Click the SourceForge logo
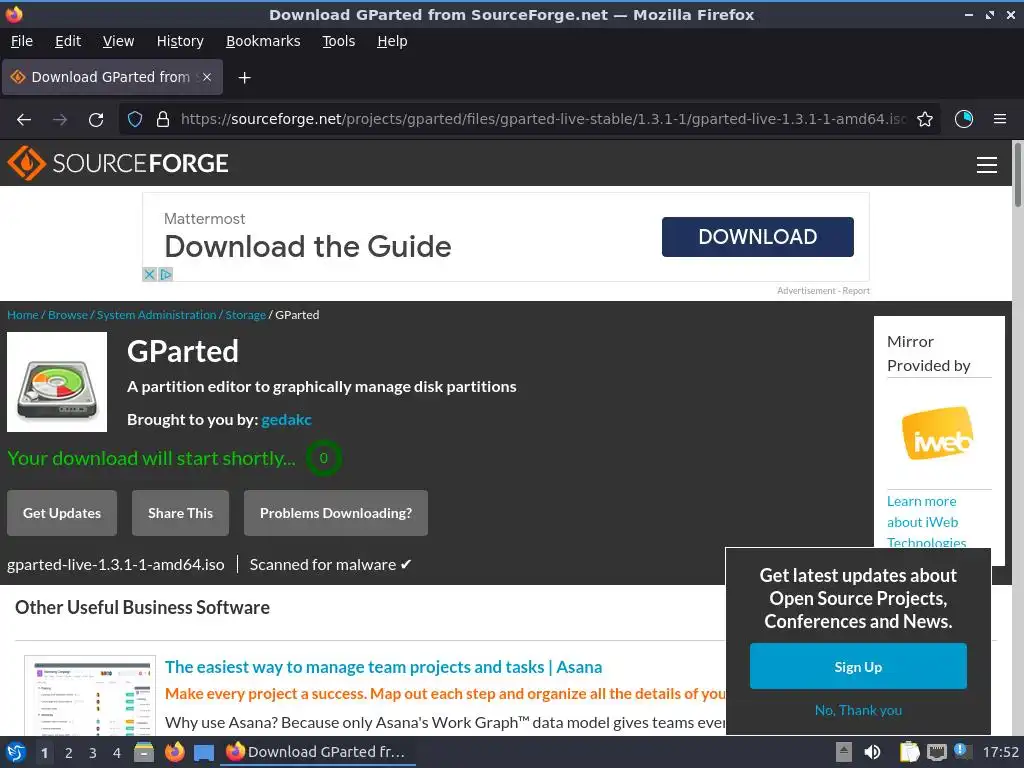The image size is (1024, 768). [x=118, y=163]
